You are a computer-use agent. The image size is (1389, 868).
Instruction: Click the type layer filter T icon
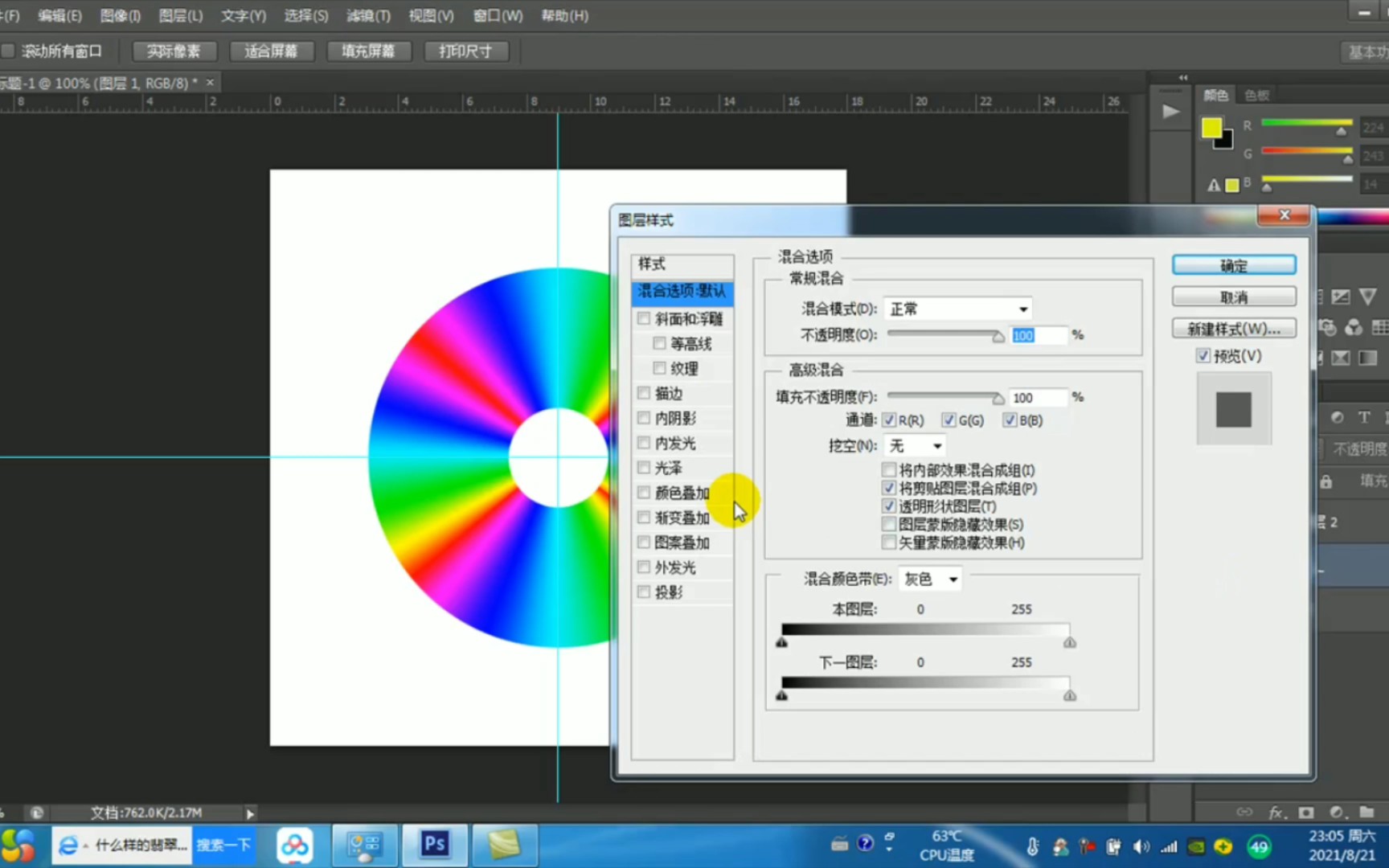click(x=1364, y=417)
